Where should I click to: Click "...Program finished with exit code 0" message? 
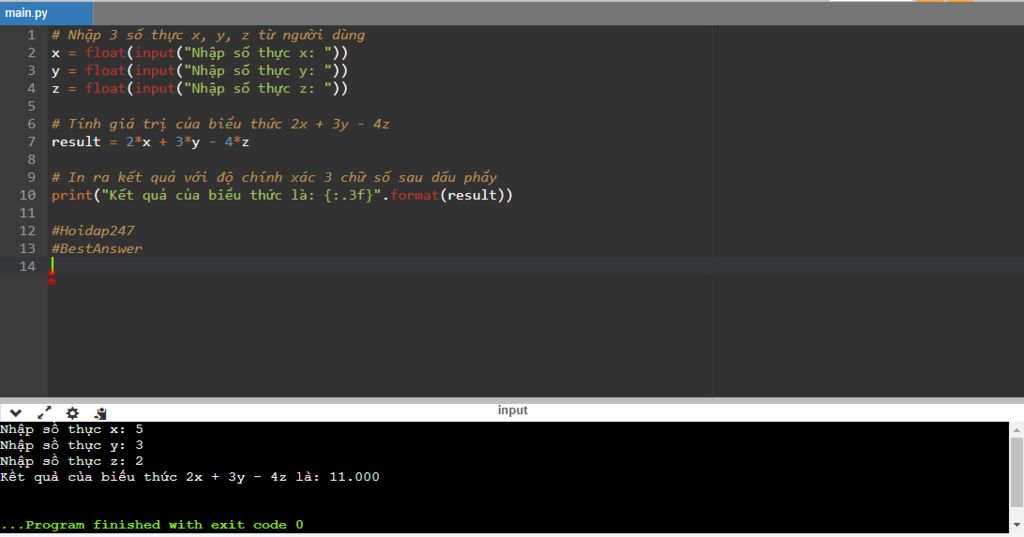point(152,525)
